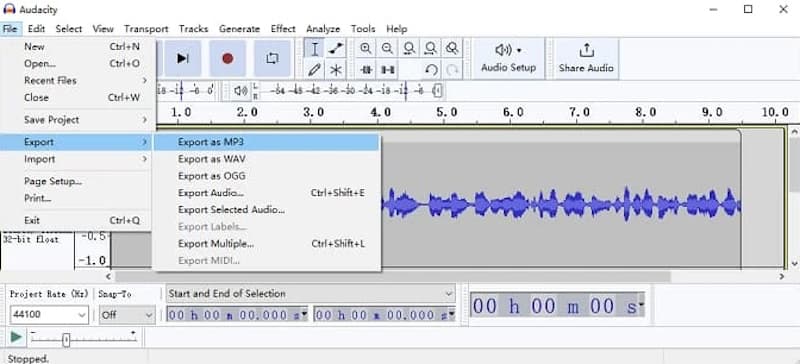Click the Zoom Toggle icon
The height and width of the screenshot is (364, 800).
pos(452,48)
